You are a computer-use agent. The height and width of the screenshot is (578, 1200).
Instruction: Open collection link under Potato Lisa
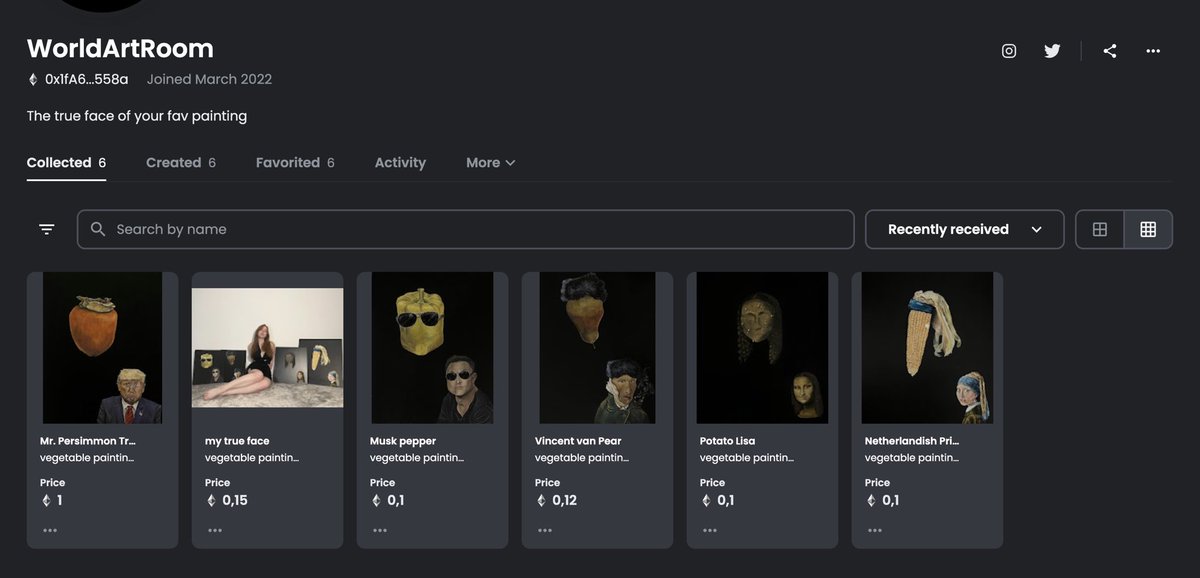point(747,458)
